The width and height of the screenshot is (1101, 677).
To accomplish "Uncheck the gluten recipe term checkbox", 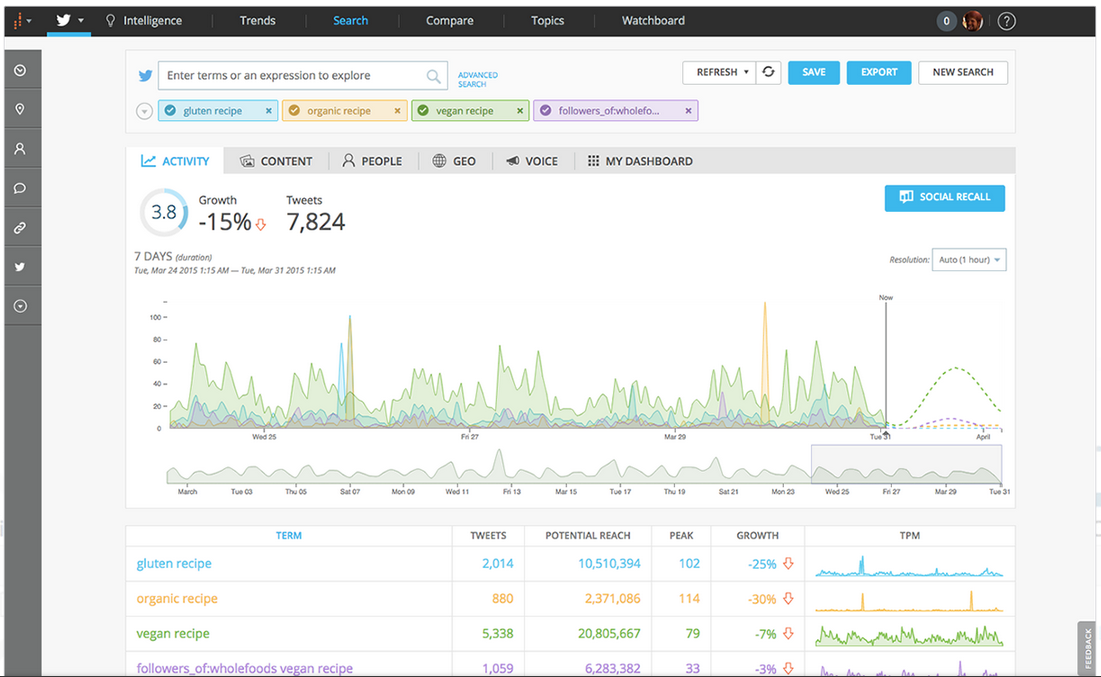I will [170, 111].
